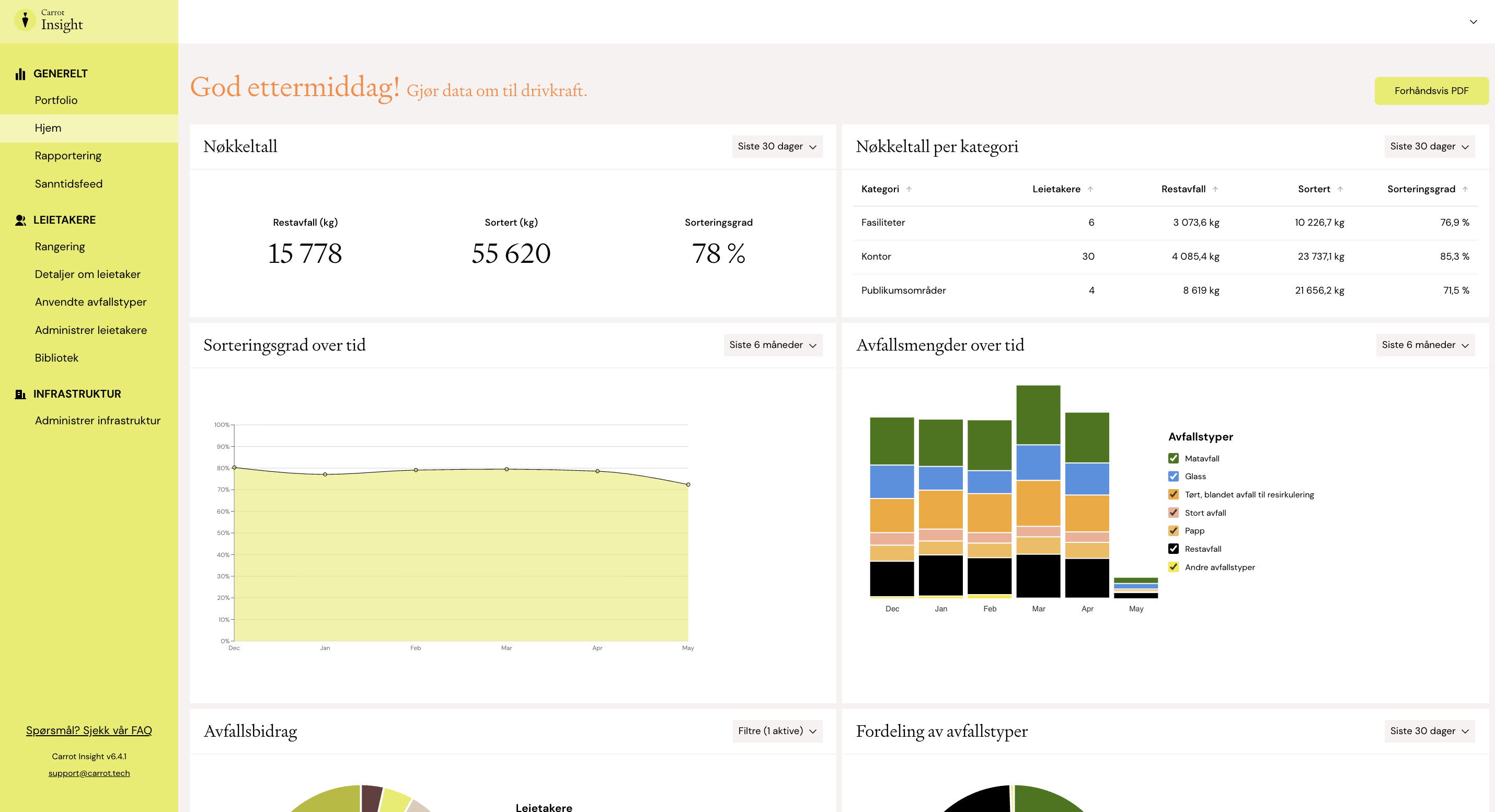Sort table by Sorteringsgrad arrow icon

coord(1465,189)
